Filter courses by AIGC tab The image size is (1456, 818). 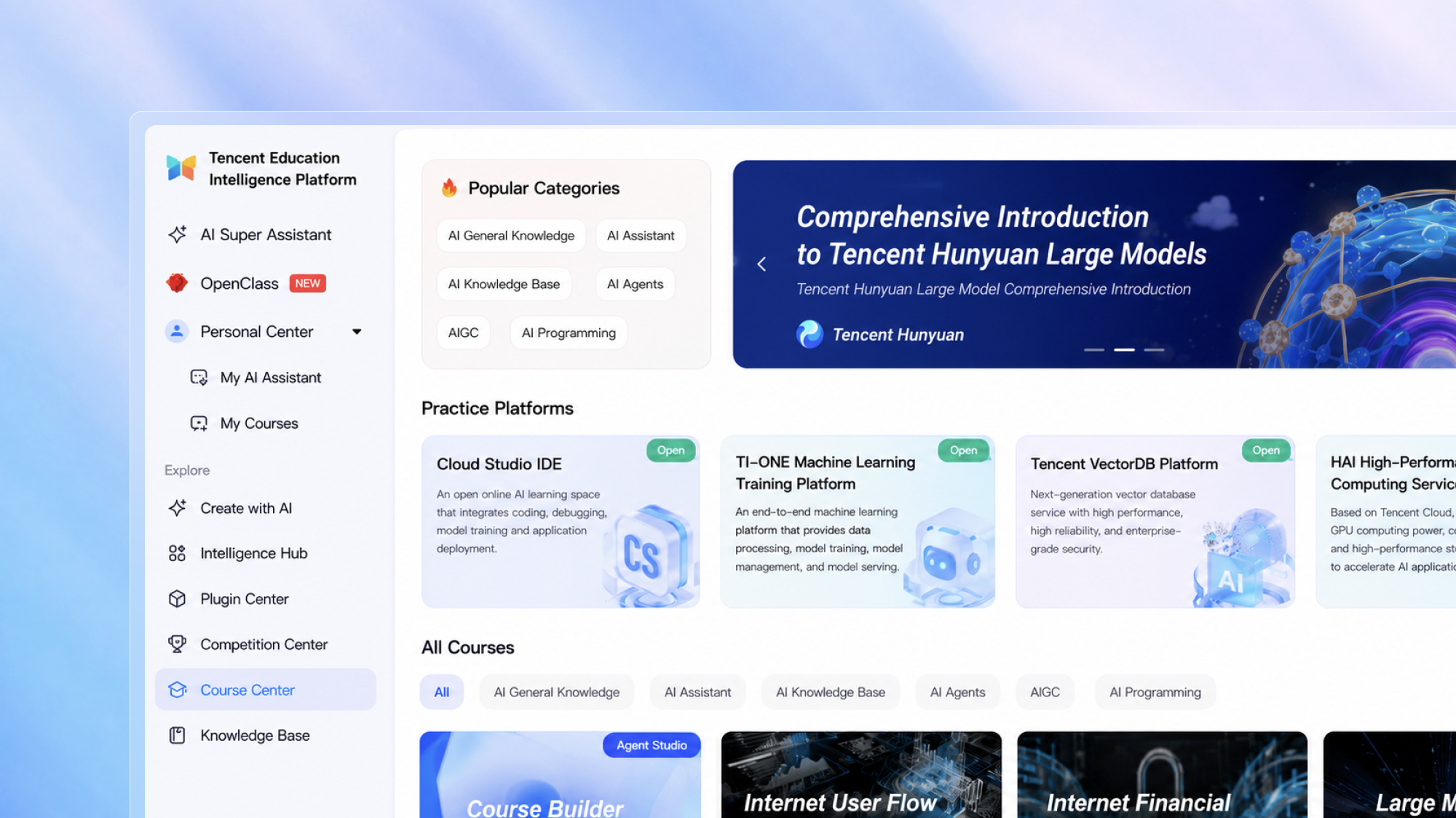1045,692
